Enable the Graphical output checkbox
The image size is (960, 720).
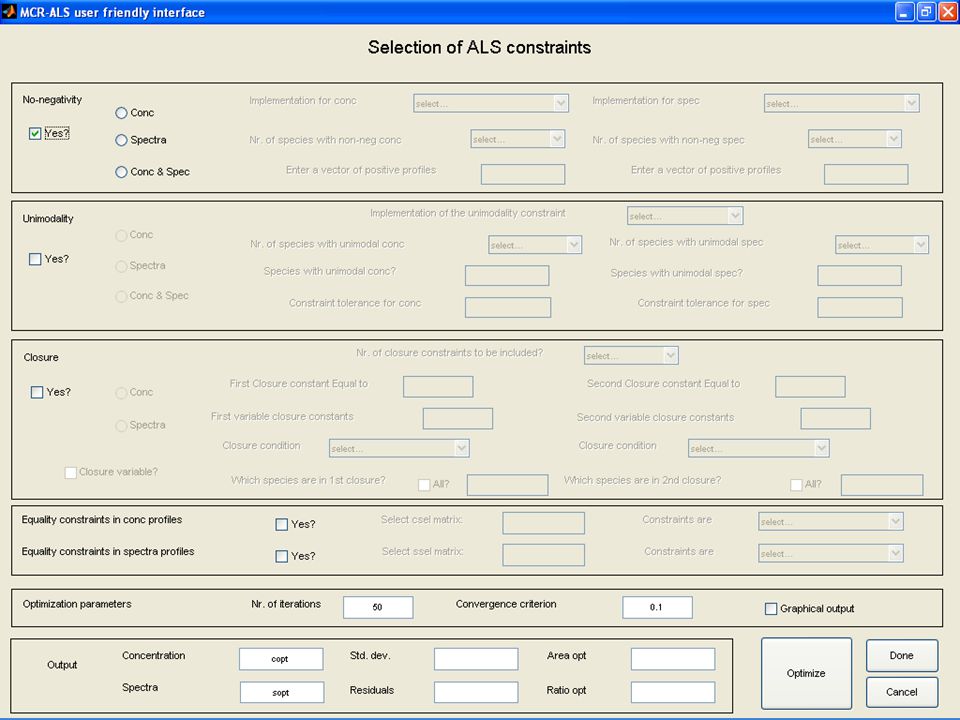pos(771,609)
